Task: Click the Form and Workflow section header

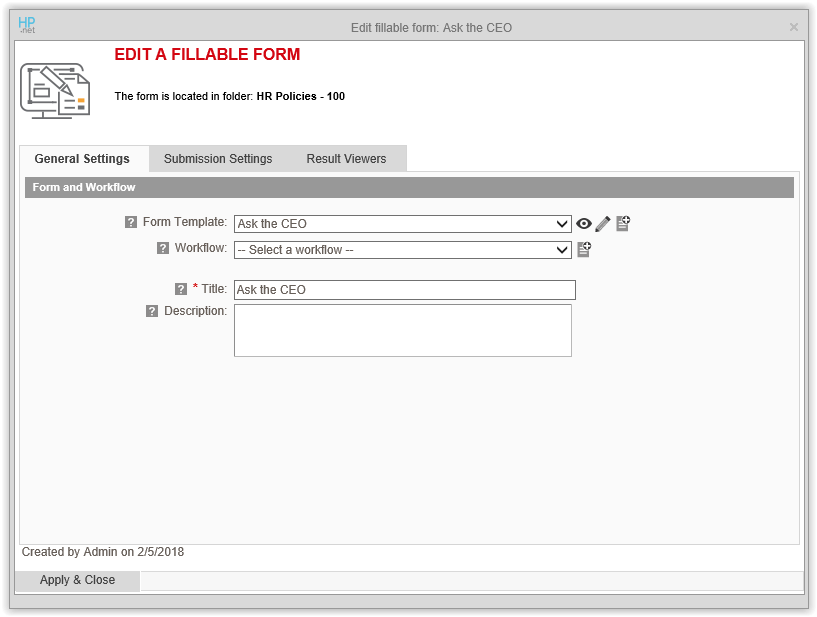Action: click(x=409, y=187)
